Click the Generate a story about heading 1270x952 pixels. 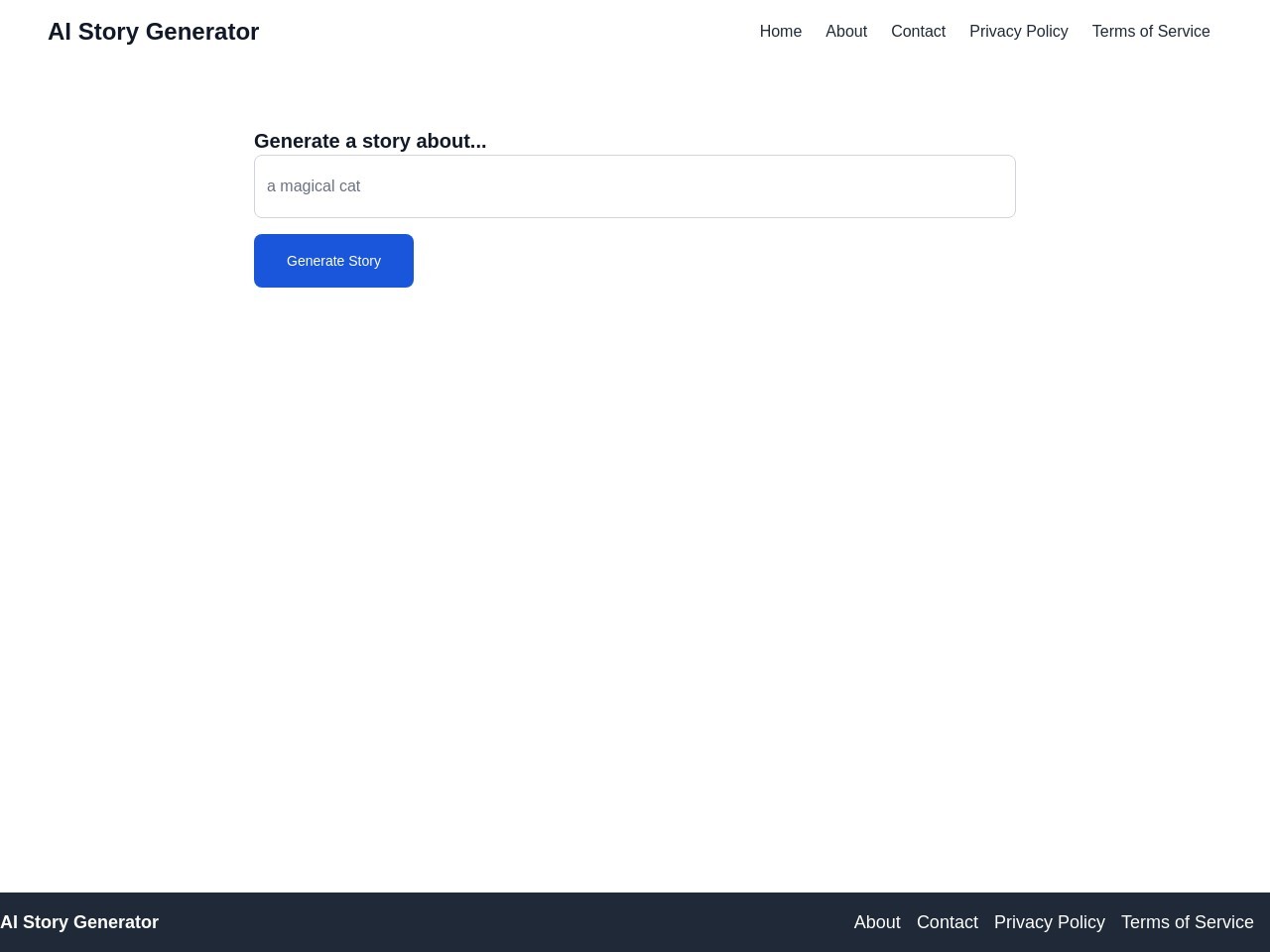(x=370, y=141)
